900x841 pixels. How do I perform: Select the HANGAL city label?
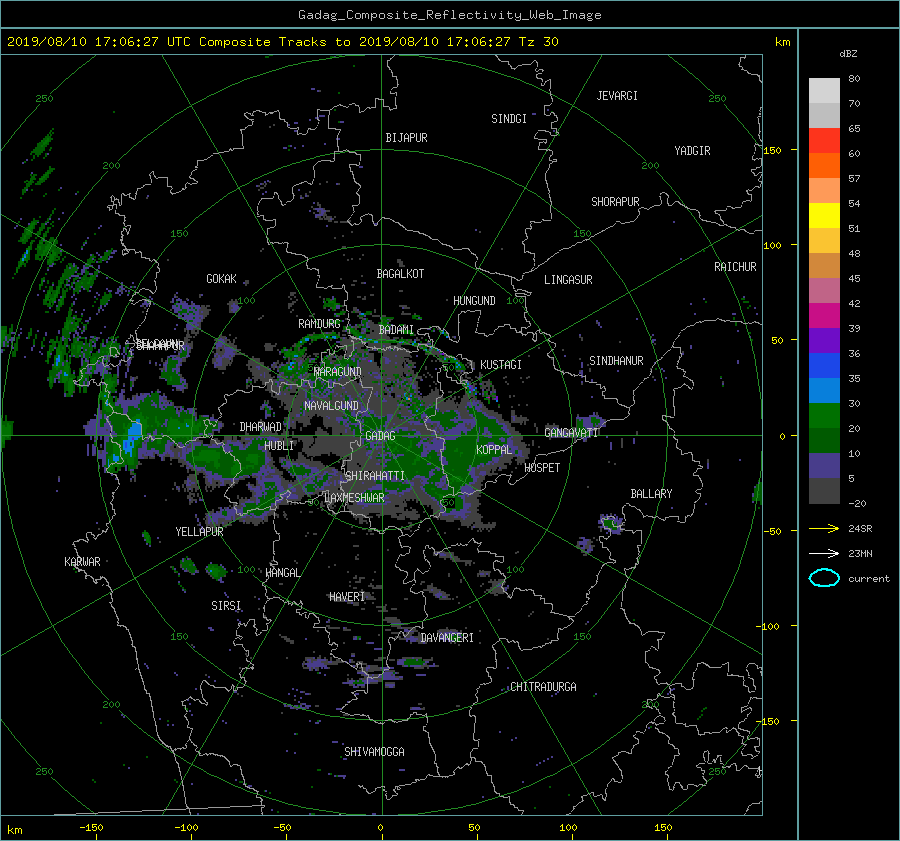tap(282, 573)
